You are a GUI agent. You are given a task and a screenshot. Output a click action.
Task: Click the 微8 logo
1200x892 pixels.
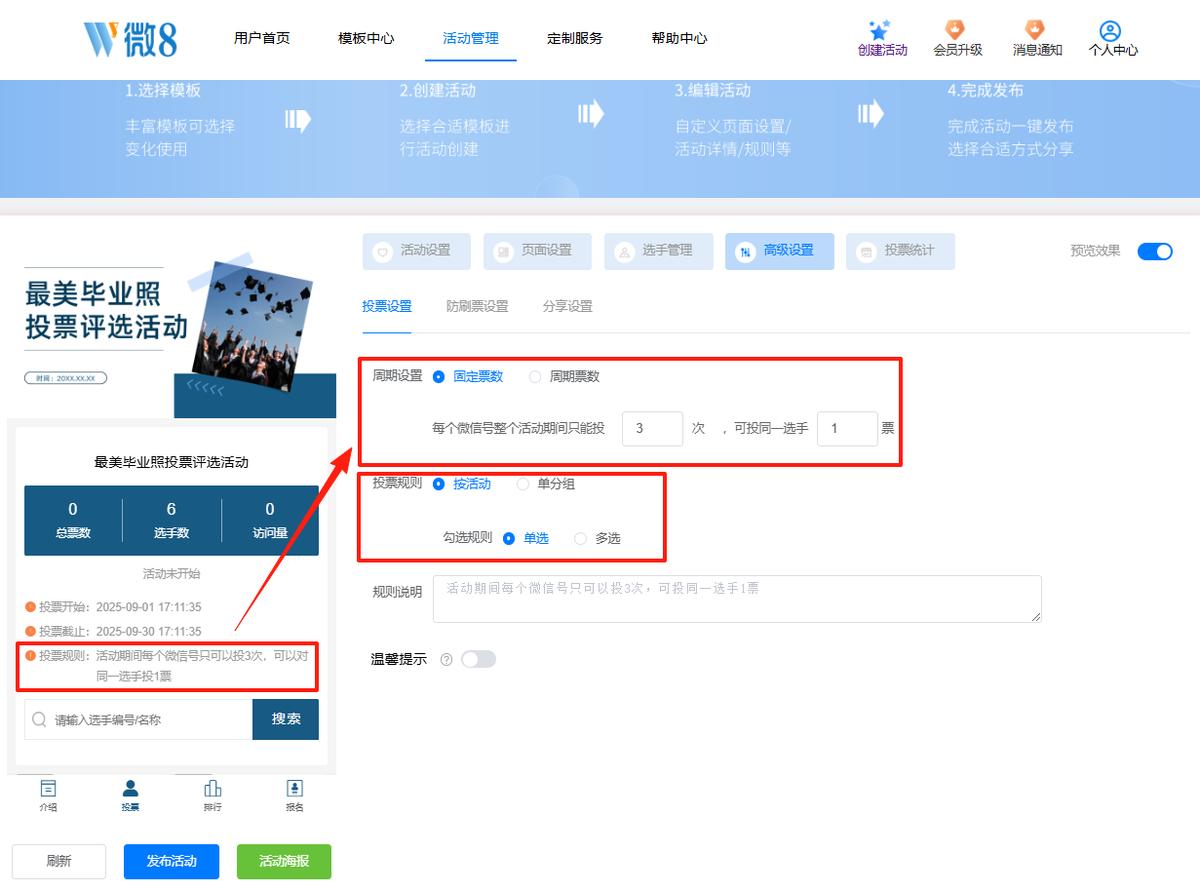[131, 39]
